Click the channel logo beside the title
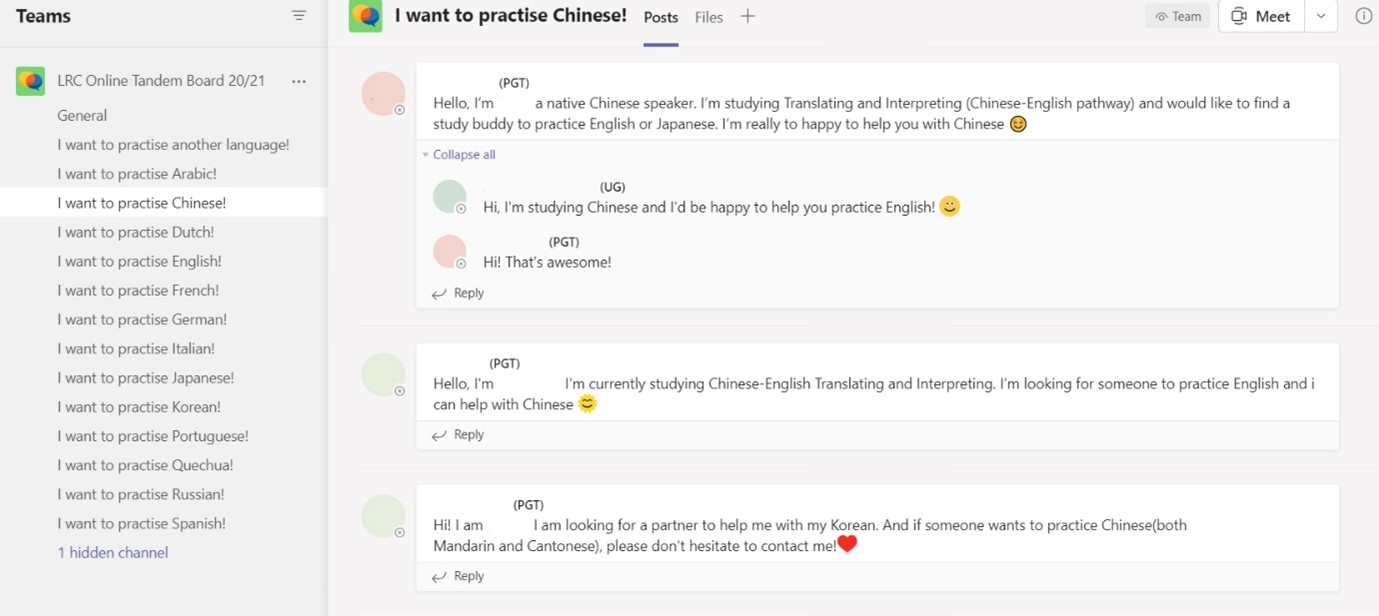Image resolution: width=1379 pixels, height=616 pixels. pyautogui.click(x=365, y=17)
